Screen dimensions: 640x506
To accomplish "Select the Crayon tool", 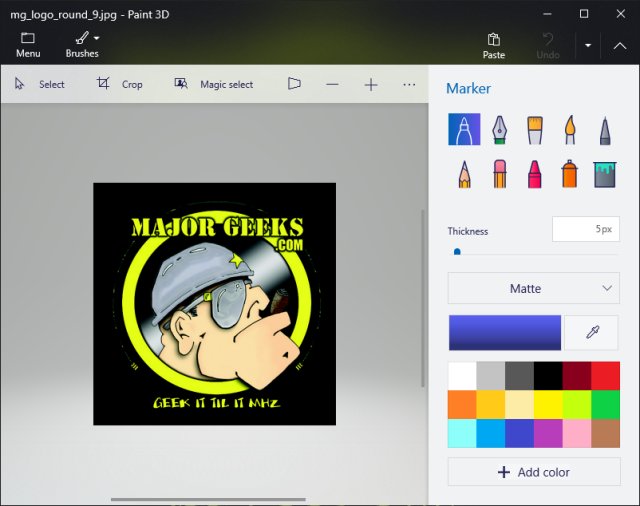I will (x=535, y=174).
